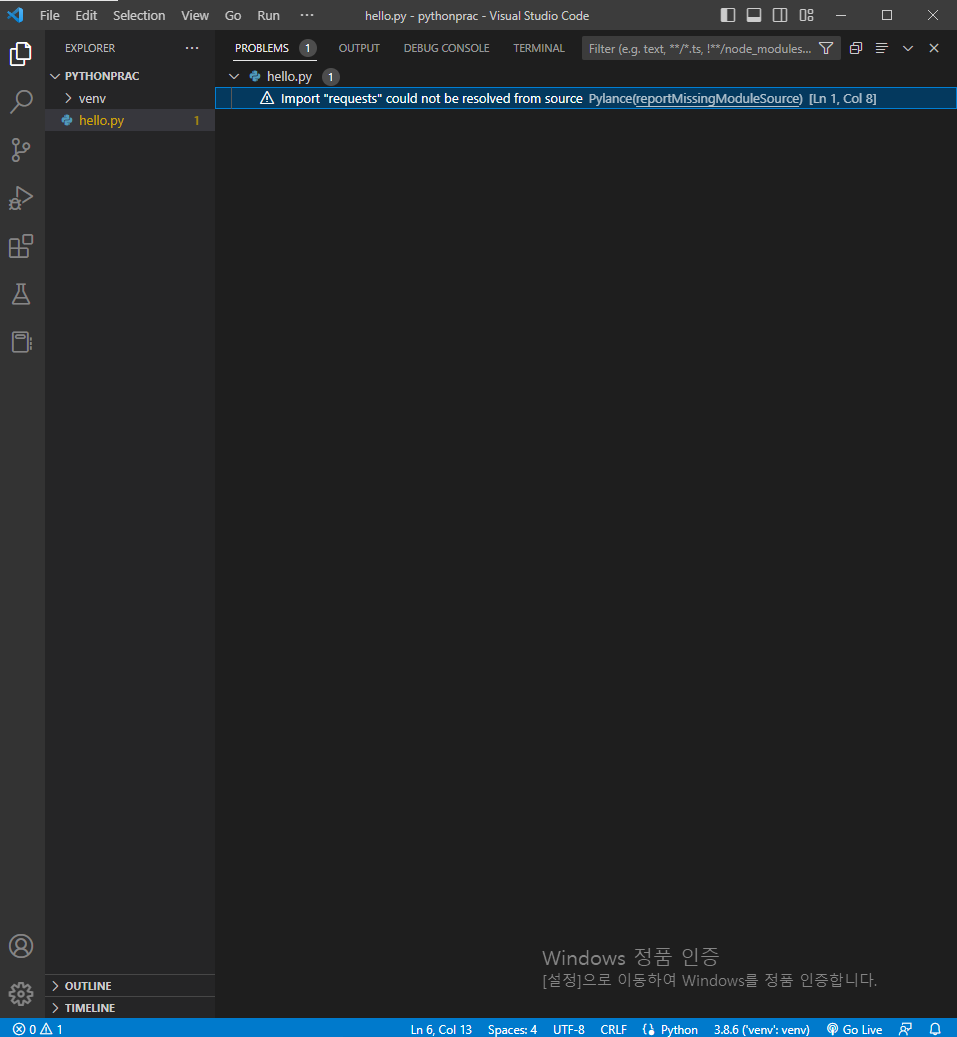
Task: Close the bottom panel with X icon
Action: (934, 48)
